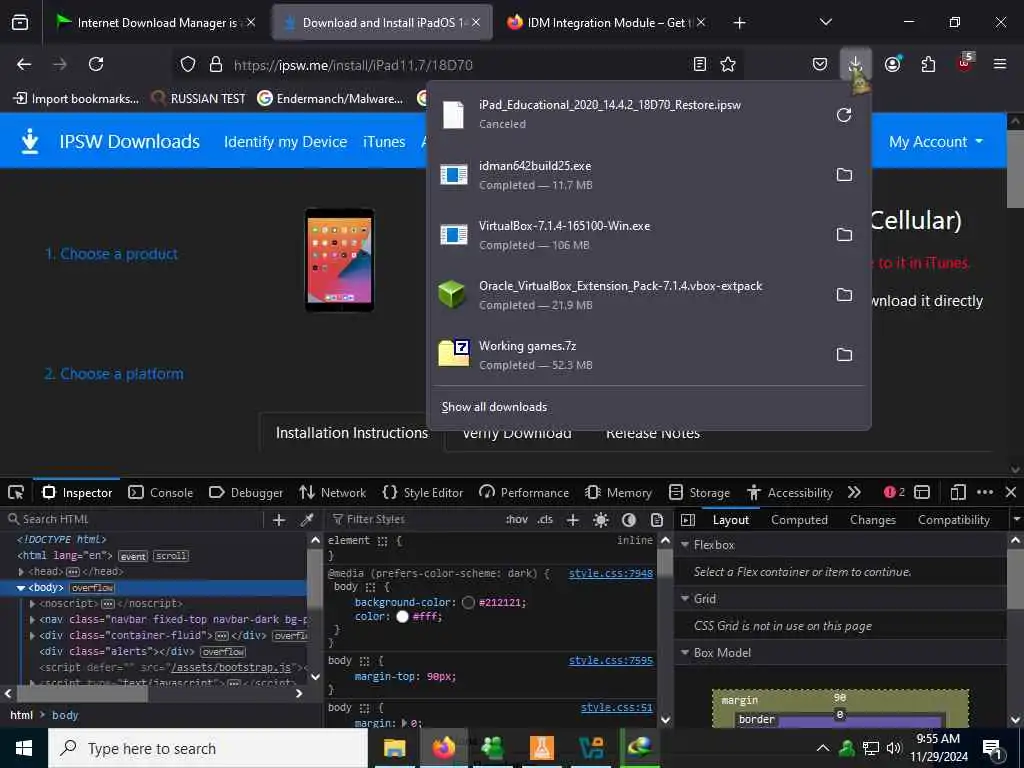This screenshot has height=768, width=1024.
Task: Open devtools more options ellipsis
Action: pos(985,492)
